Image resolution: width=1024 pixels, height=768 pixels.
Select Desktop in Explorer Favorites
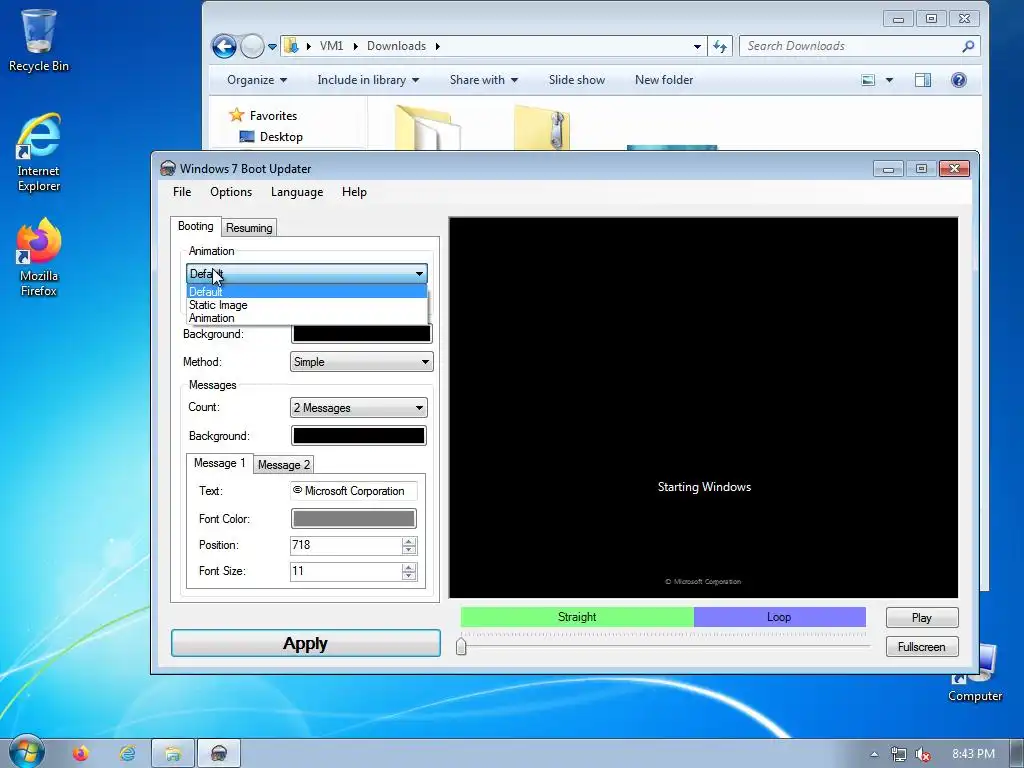tap(281, 136)
